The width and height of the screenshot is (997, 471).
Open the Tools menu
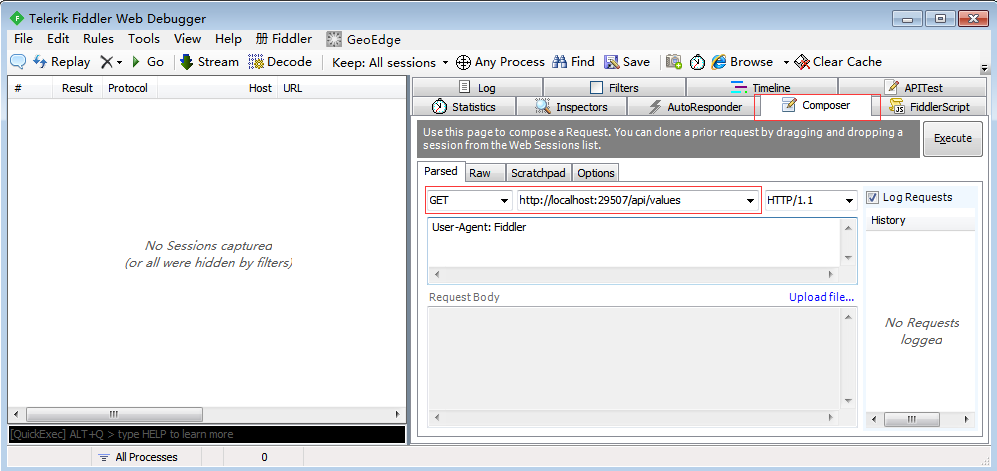(x=144, y=39)
